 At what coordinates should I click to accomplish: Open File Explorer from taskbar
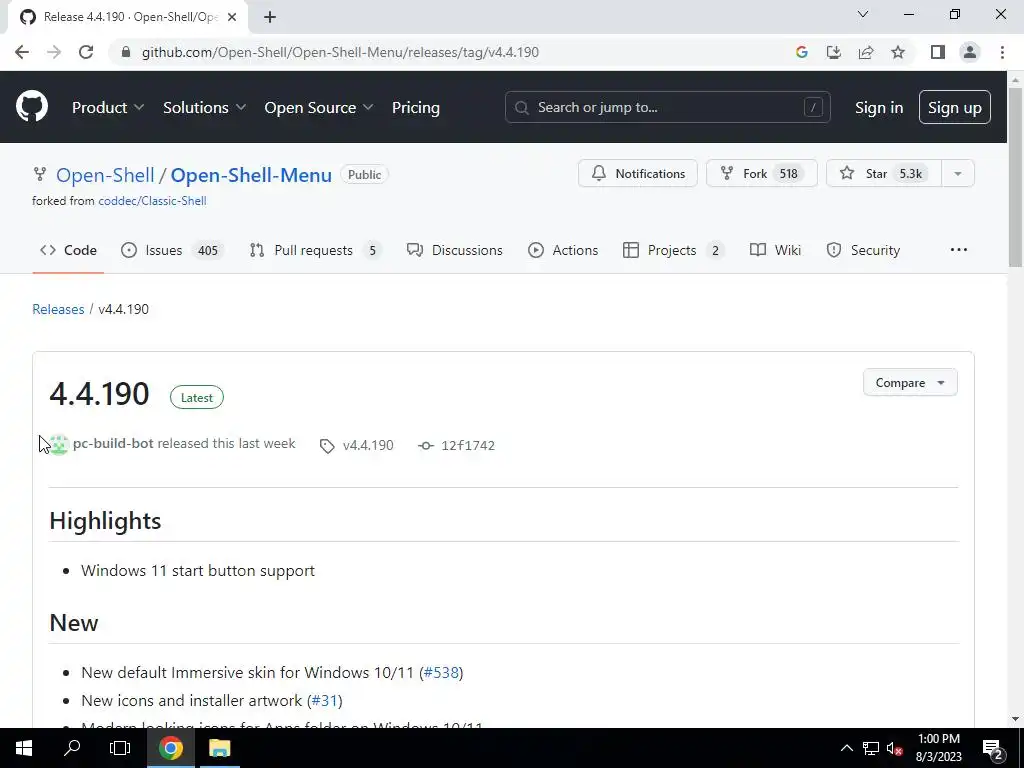click(219, 748)
